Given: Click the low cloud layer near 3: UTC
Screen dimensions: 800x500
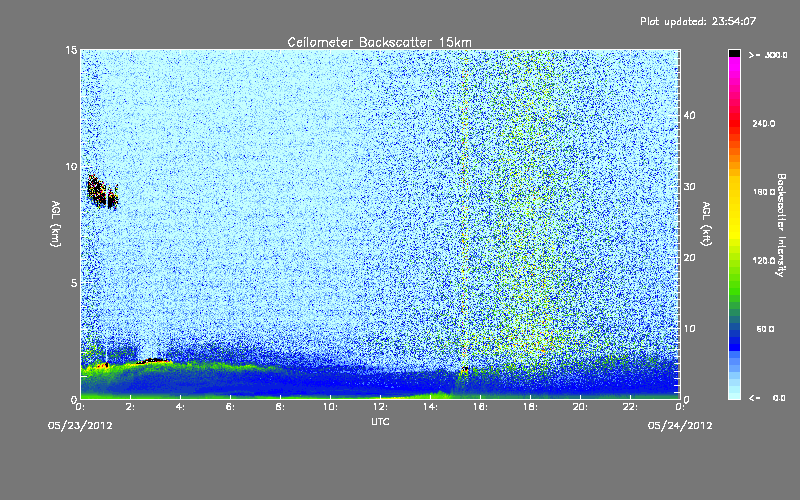Looking at the screenshot, I should tap(154, 361).
